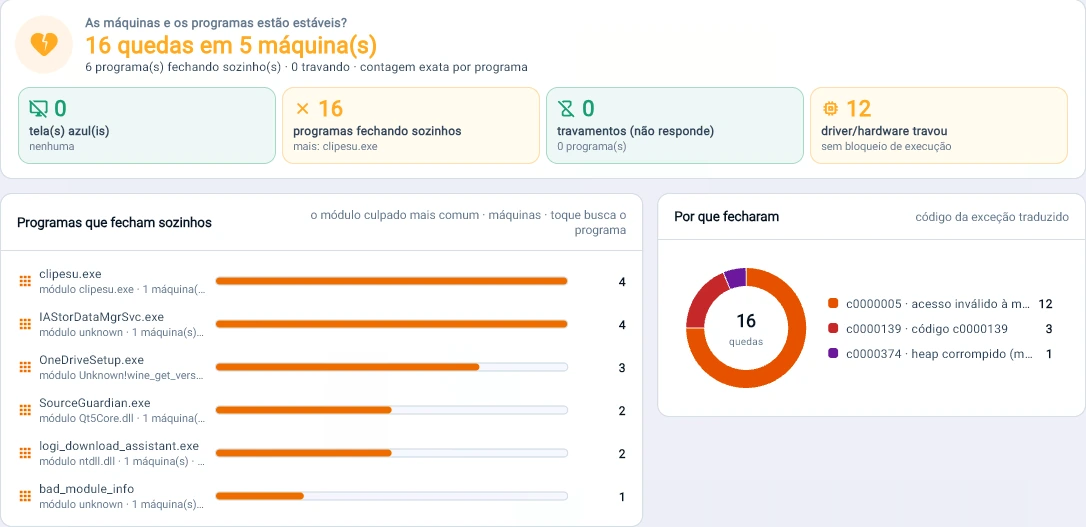Click the X icon beside 16
Screen dimensions: 1086x527
(x=302, y=109)
